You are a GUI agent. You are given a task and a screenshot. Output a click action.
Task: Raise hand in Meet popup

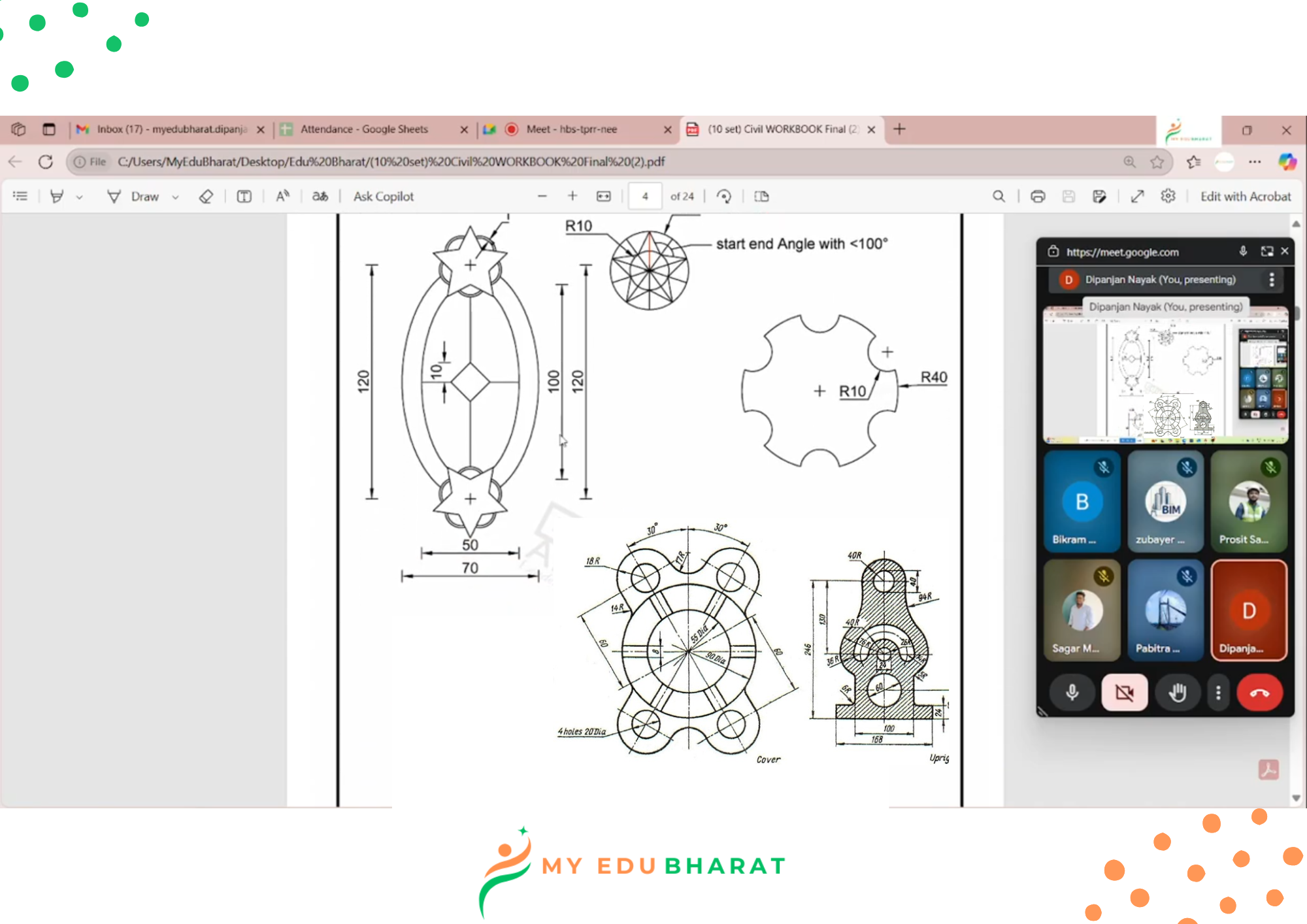coord(1177,693)
